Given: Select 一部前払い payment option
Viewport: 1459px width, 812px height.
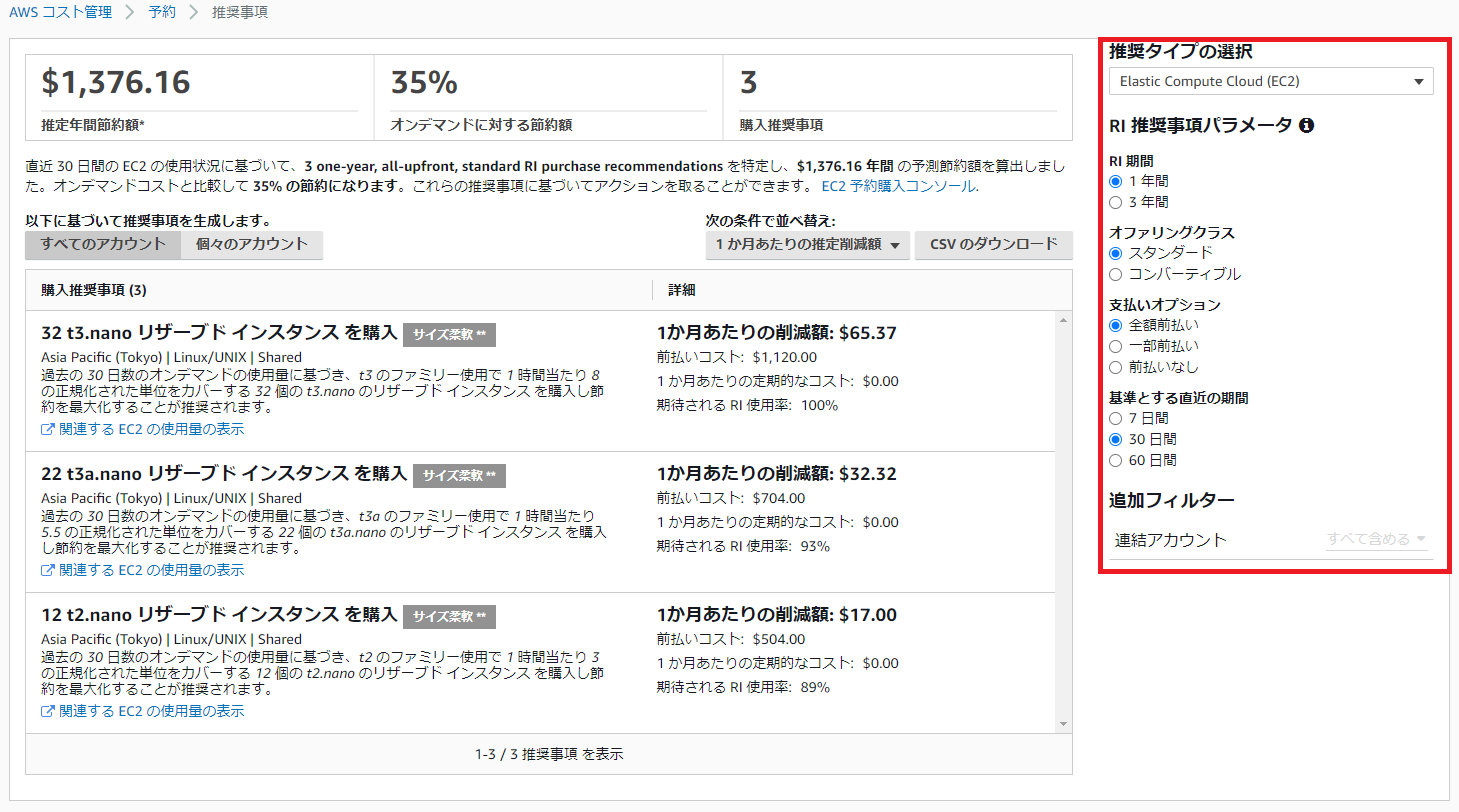Looking at the screenshot, I should click(x=1116, y=346).
